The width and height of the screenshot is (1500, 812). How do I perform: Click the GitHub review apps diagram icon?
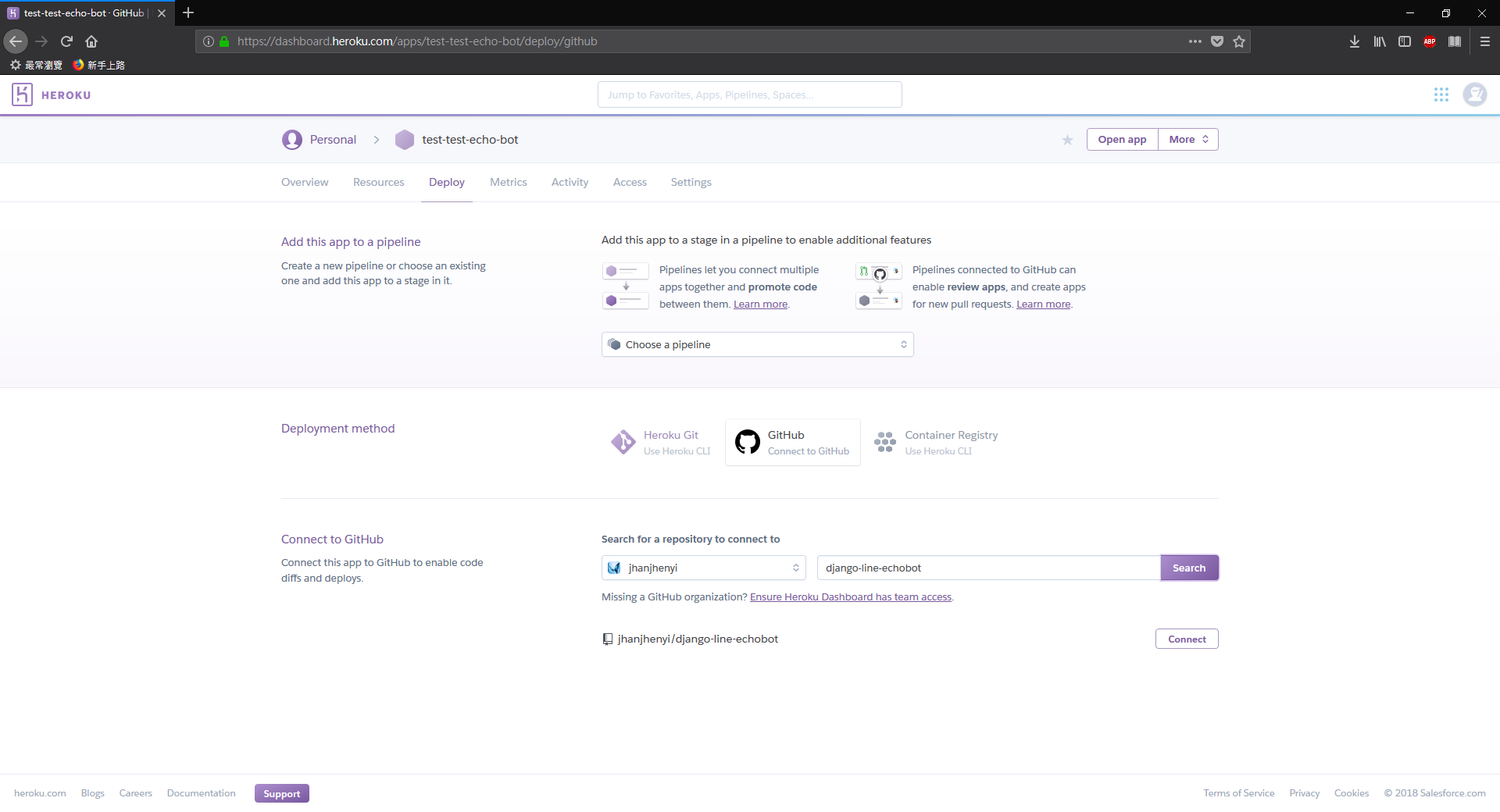(x=879, y=287)
